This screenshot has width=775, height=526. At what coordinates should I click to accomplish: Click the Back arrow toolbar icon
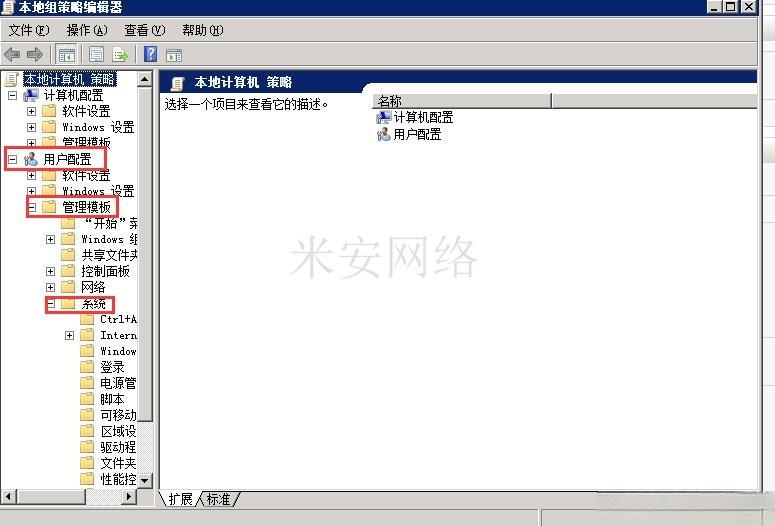point(12,54)
